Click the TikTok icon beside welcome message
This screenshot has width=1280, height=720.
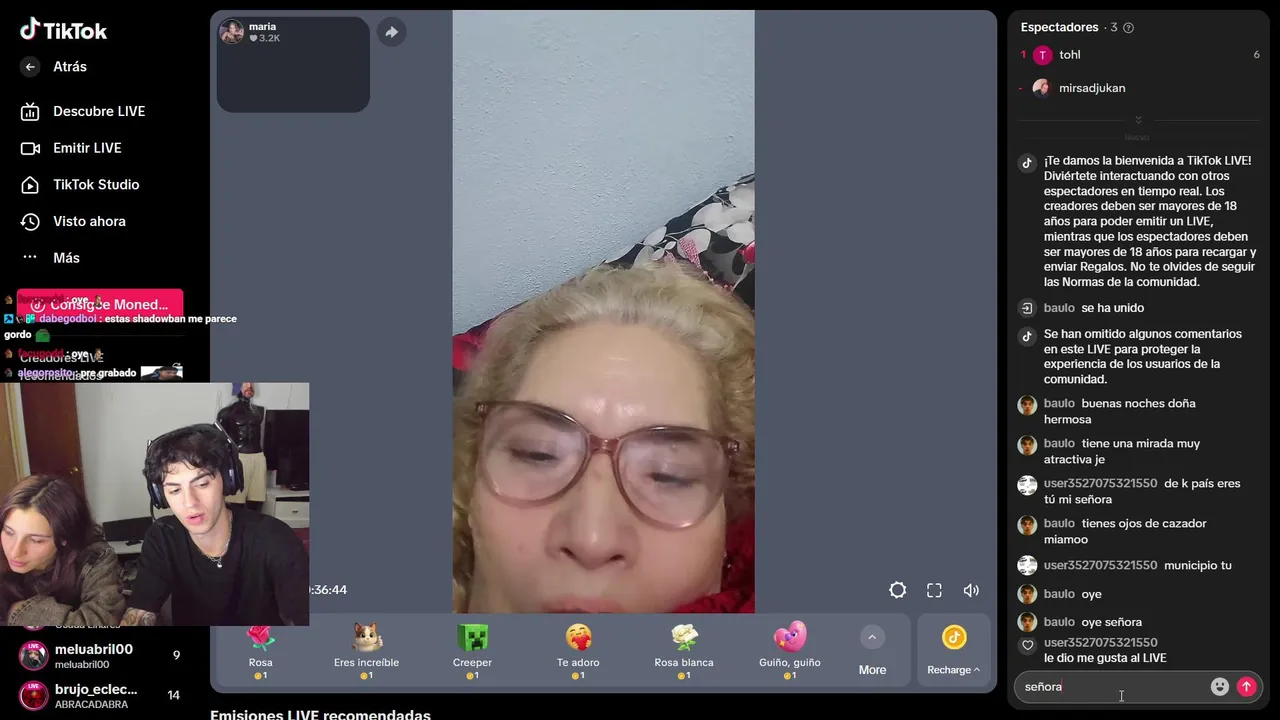click(1027, 163)
